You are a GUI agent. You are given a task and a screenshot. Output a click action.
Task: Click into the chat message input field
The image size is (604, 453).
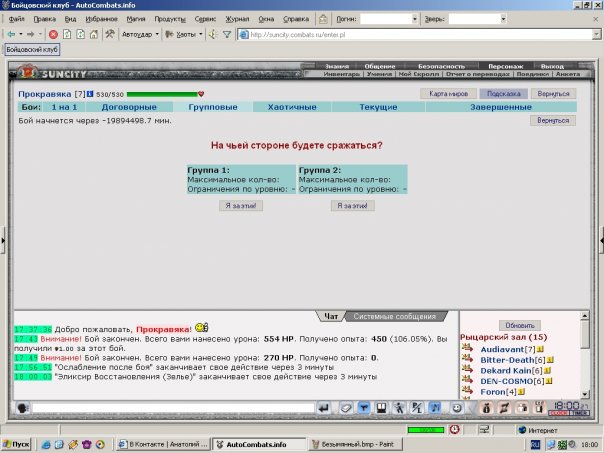click(173, 408)
